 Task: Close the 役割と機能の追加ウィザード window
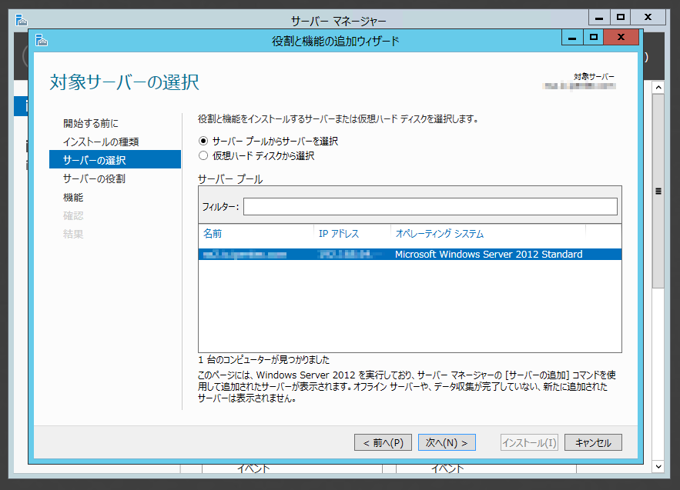pos(621,38)
